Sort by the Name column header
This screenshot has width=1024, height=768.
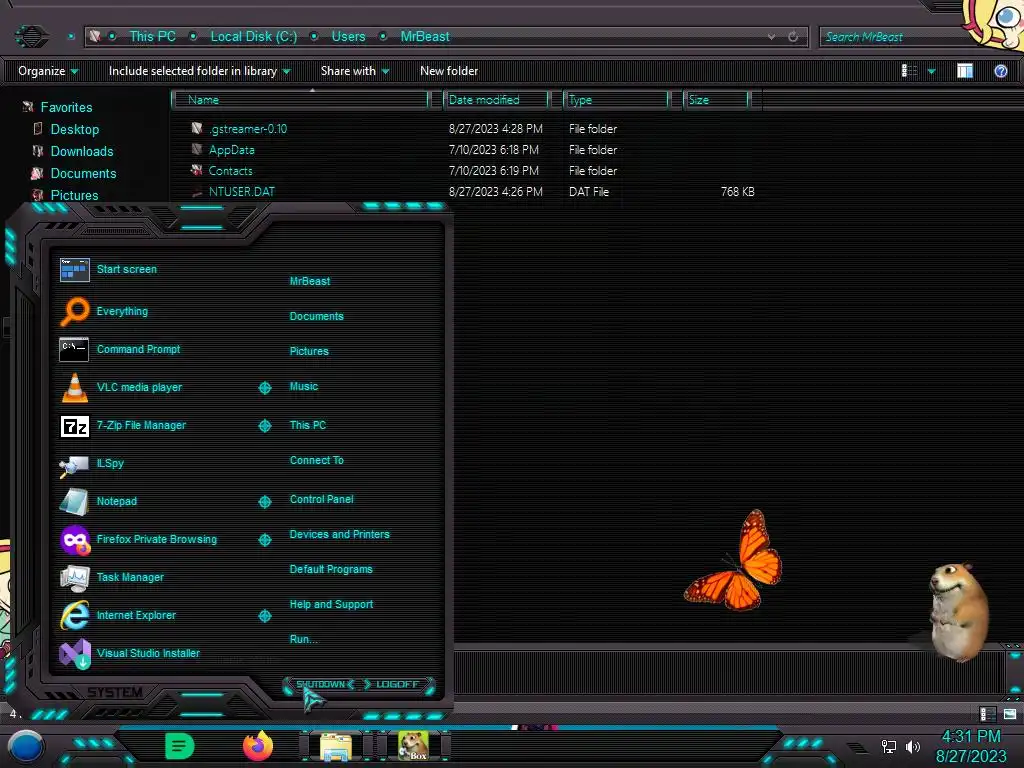click(302, 99)
